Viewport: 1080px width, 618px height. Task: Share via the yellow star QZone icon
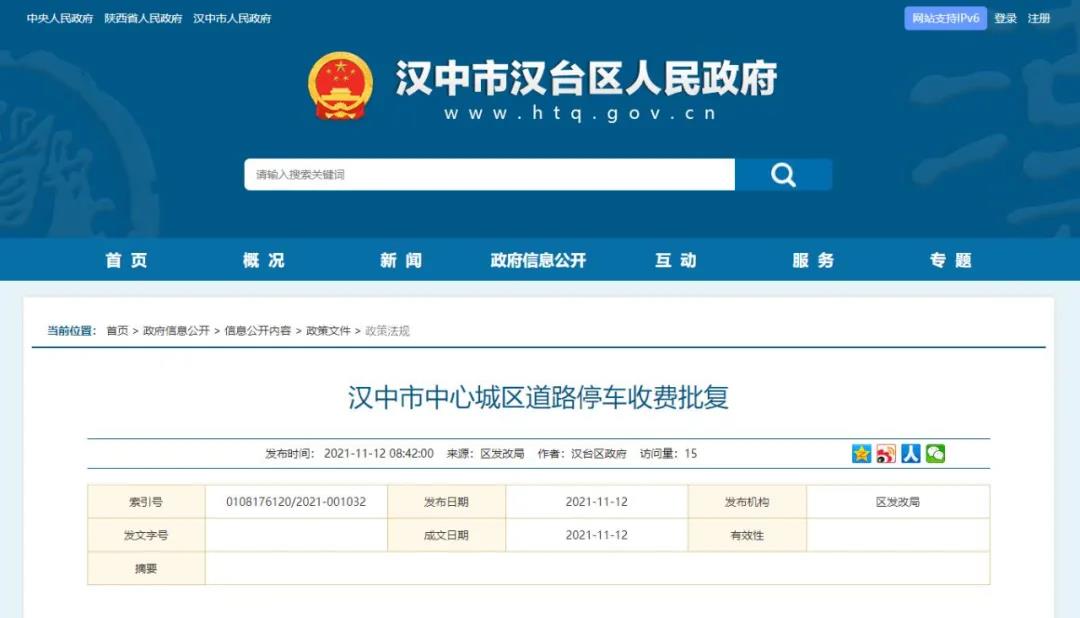click(x=861, y=453)
